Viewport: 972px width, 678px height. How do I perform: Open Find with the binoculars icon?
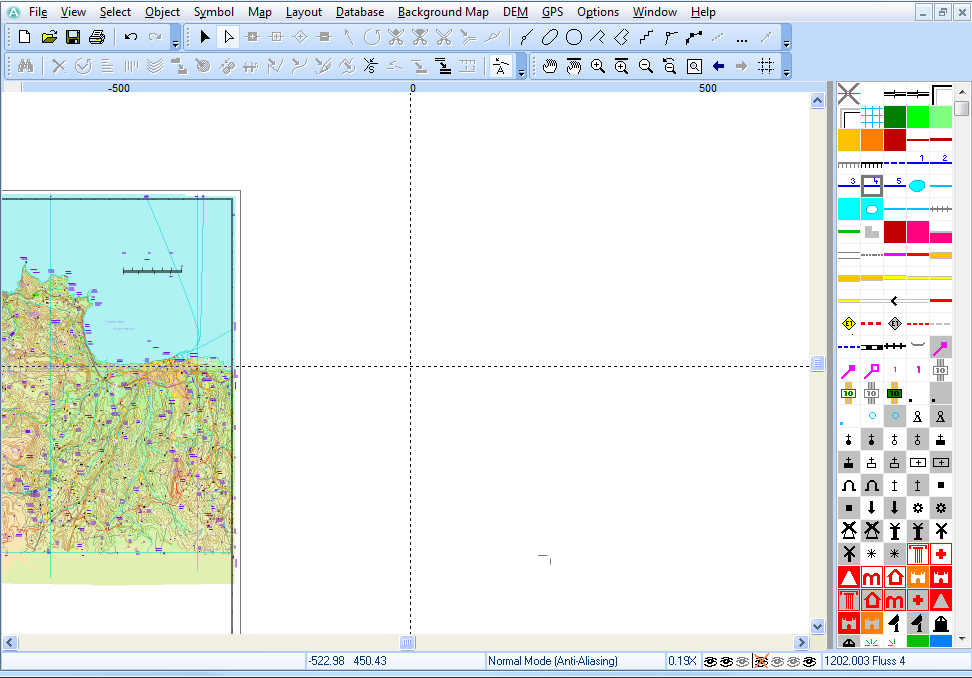pyautogui.click(x=25, y=66)
